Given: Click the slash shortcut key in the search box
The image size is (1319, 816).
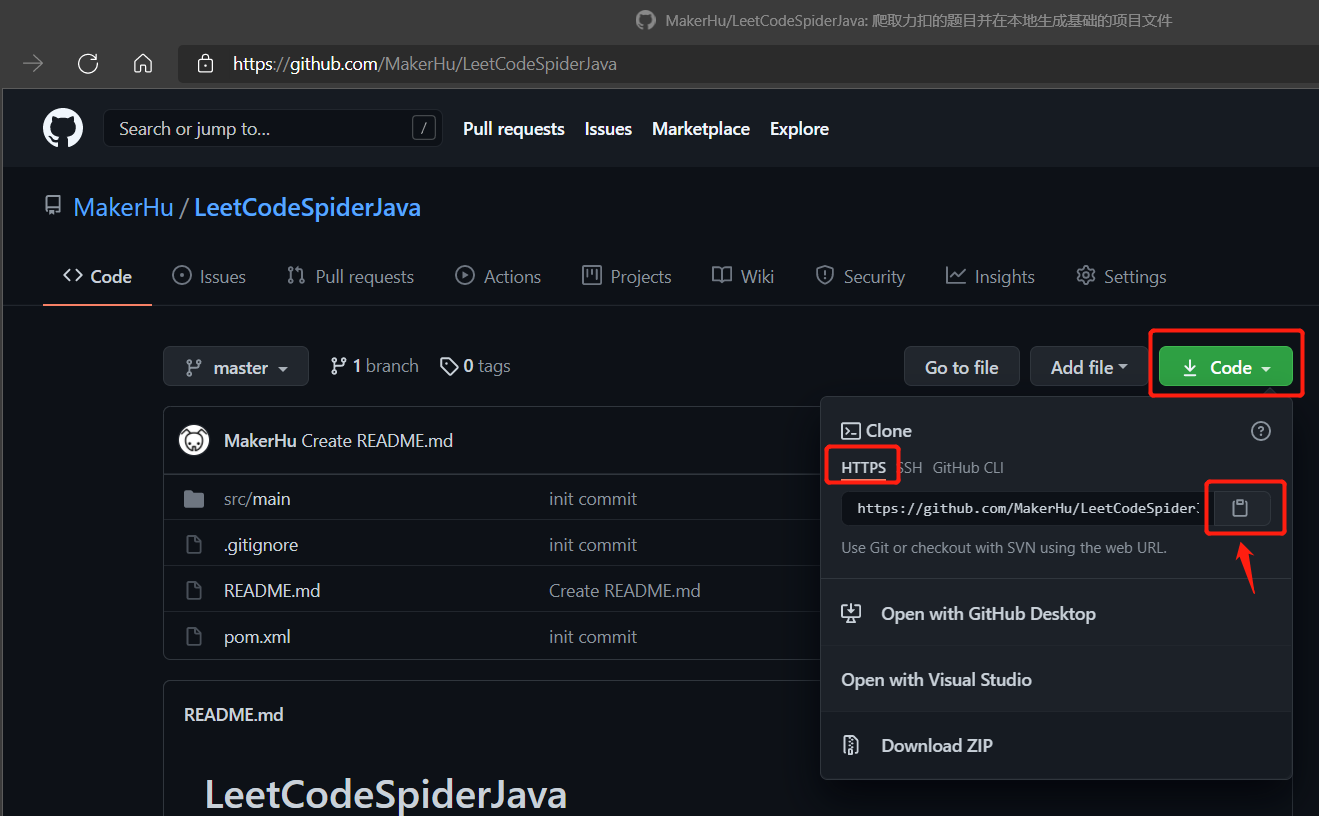Looking at the screenshot, I should [425, 128].
